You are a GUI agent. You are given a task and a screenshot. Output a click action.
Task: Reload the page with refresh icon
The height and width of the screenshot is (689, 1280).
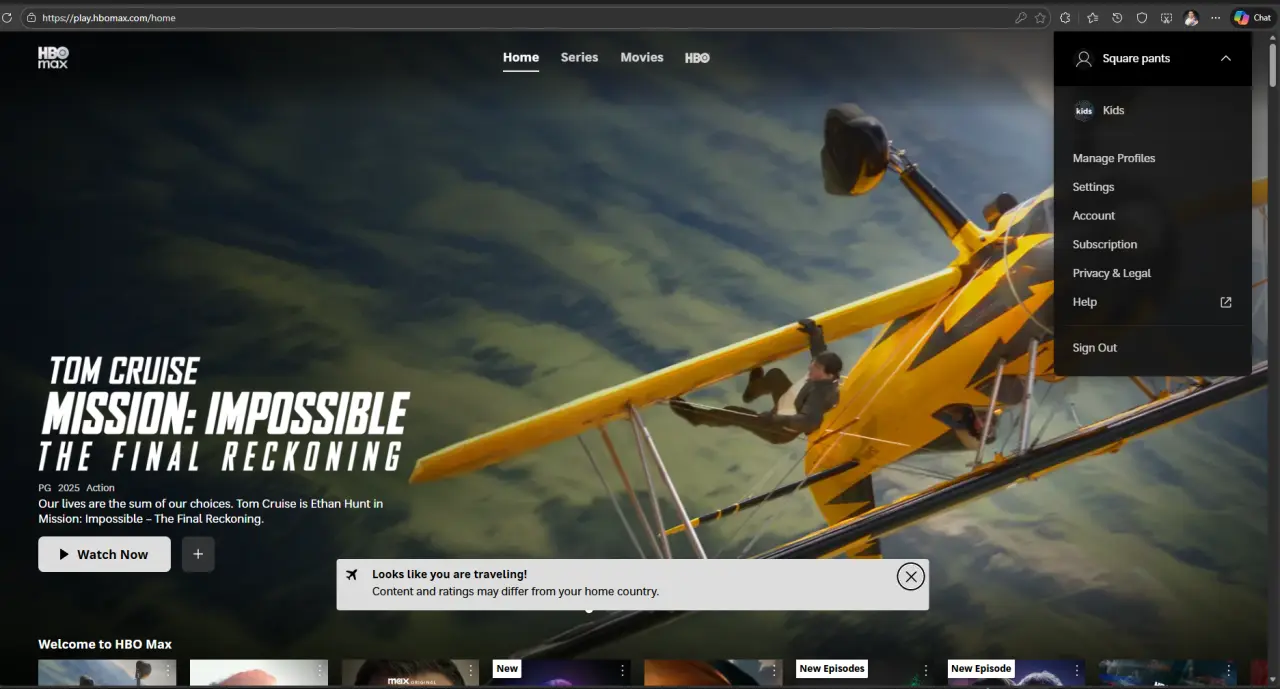tap(7, 18)
